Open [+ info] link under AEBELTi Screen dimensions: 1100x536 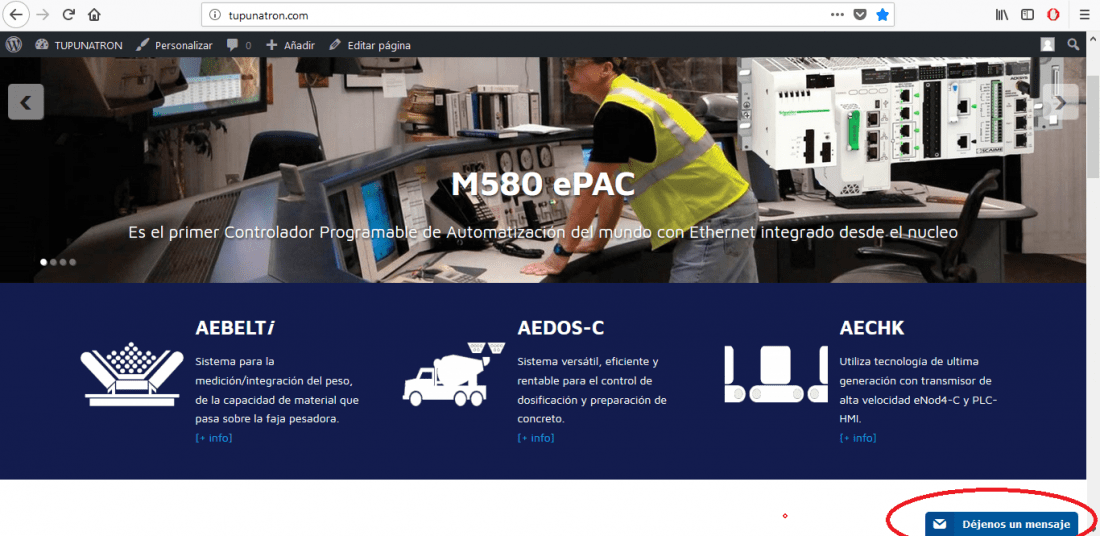[213, 438]
